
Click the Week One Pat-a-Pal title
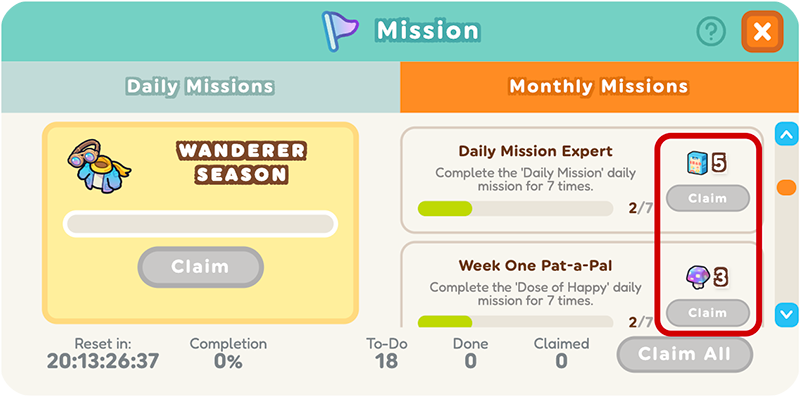(535, 265)
